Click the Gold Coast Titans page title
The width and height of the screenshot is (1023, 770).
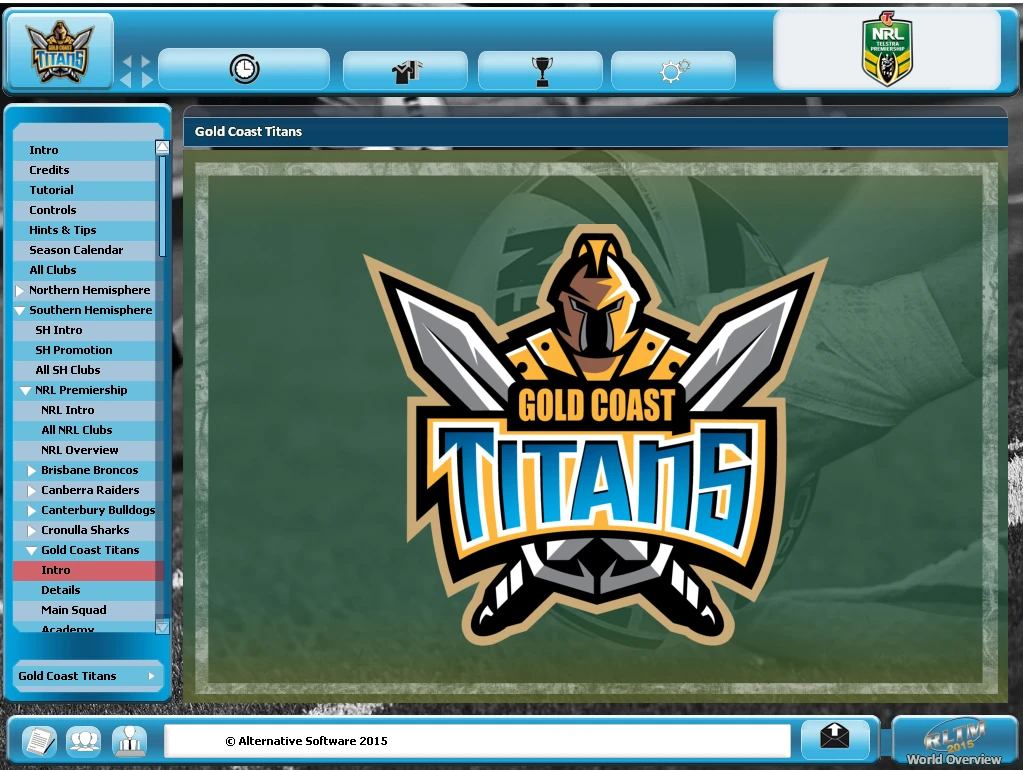pyautogui.click(x=248, y=132)
